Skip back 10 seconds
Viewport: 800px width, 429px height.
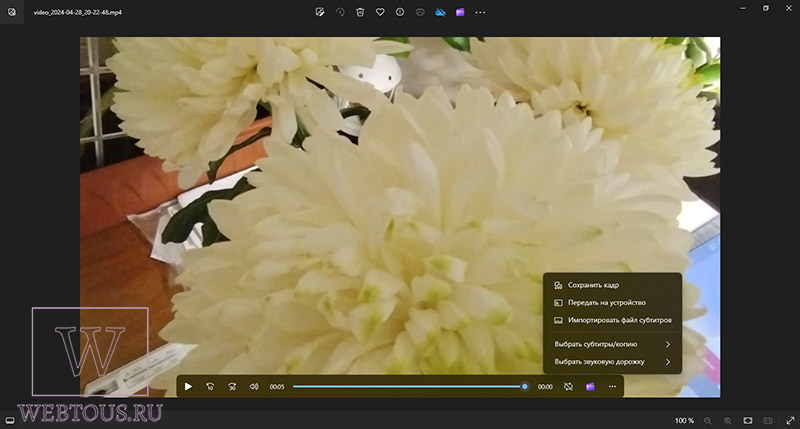point(210,387)
